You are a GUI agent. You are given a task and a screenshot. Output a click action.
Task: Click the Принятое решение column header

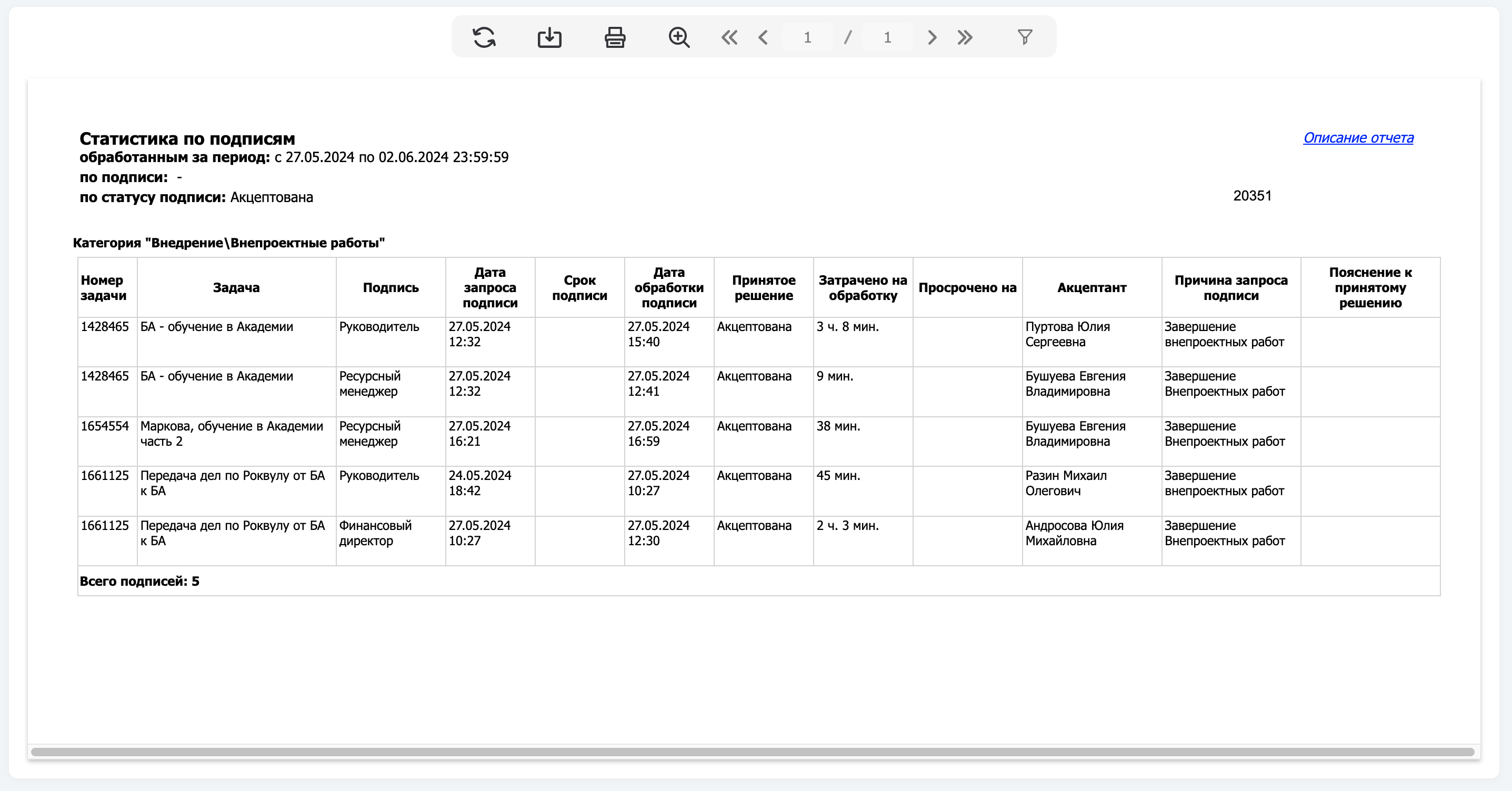(764, 287)
